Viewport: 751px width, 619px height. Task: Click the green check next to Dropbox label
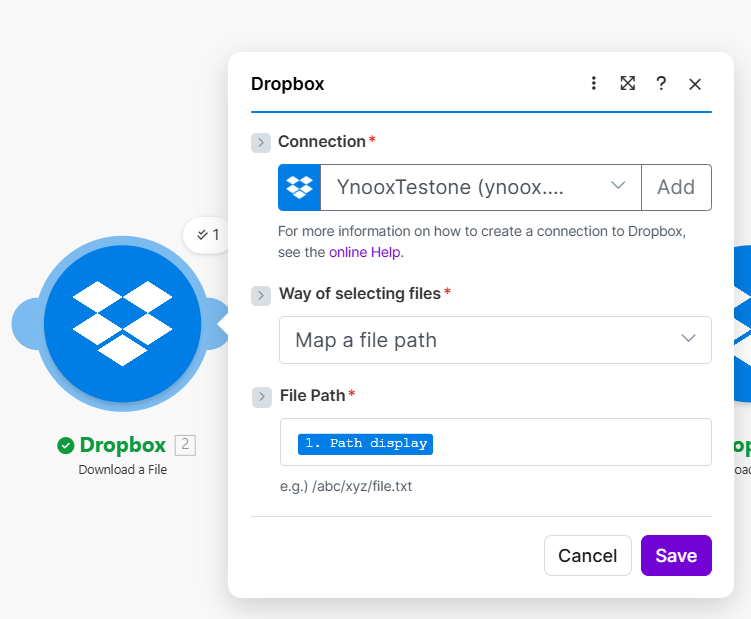[x=66, y=445]
